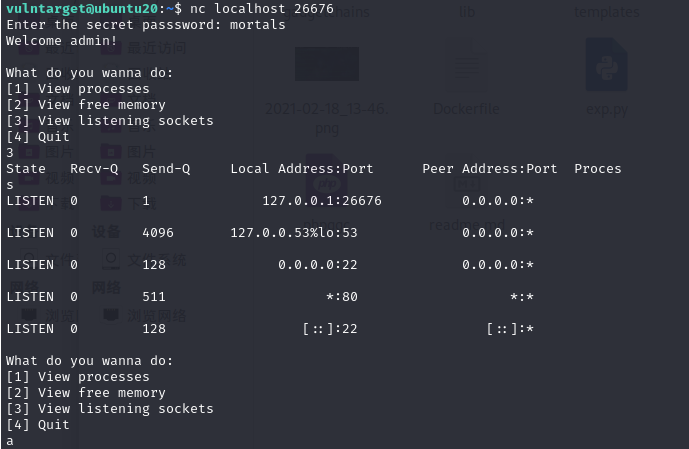Click the [::]:22 local address entry
689x449 pixels.
pos(330,329)
